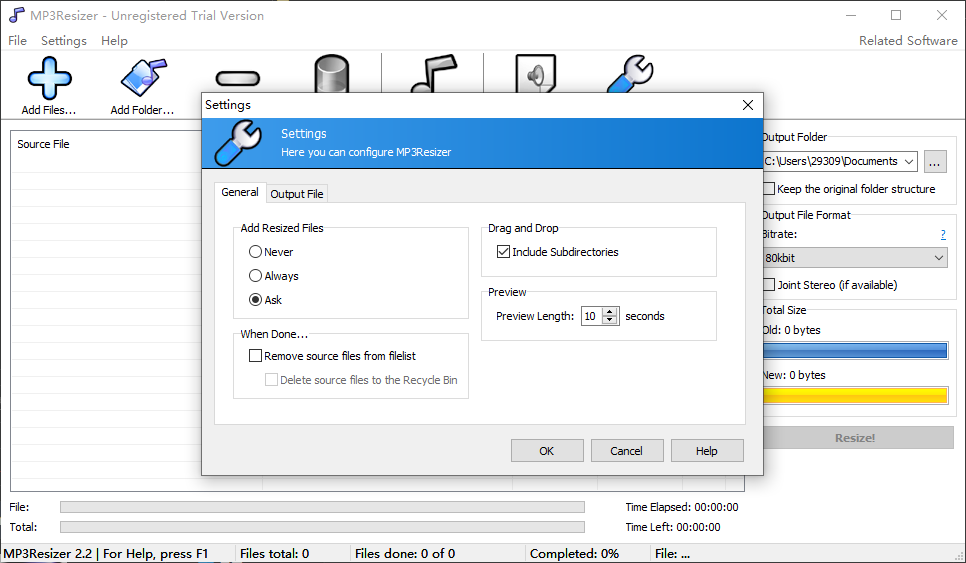Enable Joint Stereo (if available) checkbox
966x563 pixels.
(x=769, y=285)
